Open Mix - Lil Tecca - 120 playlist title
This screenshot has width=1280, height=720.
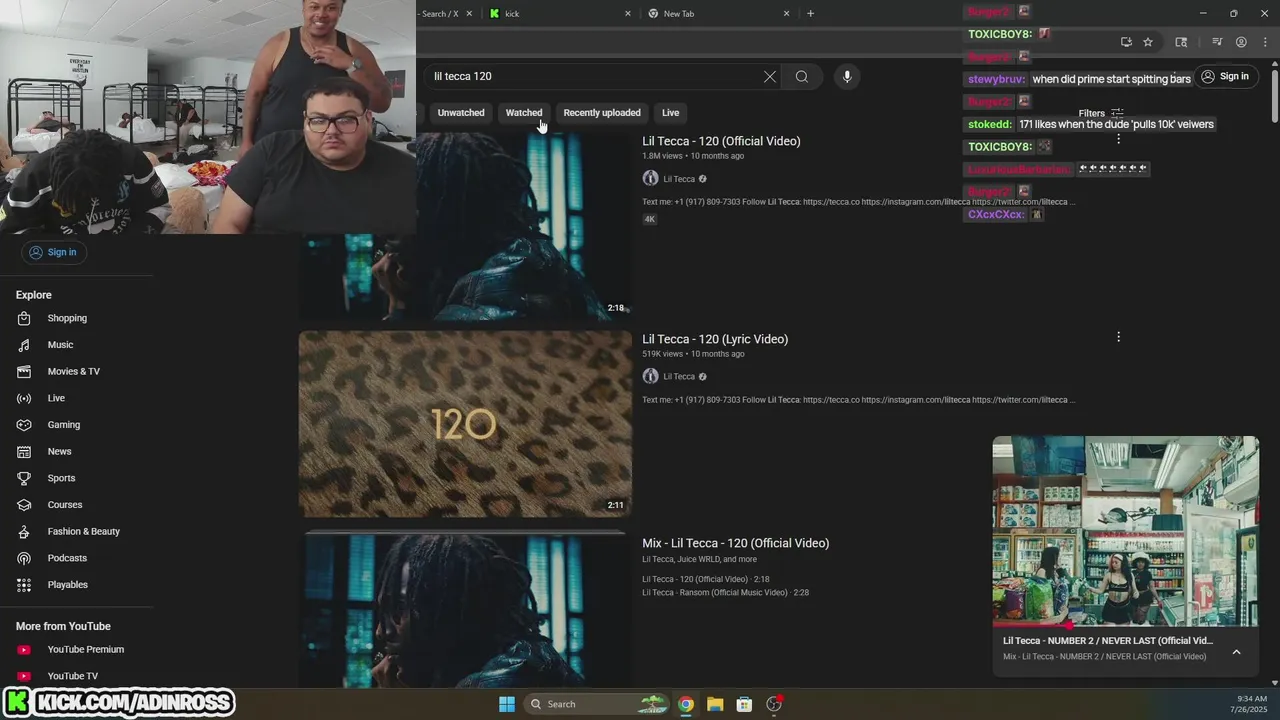[735, 543]
